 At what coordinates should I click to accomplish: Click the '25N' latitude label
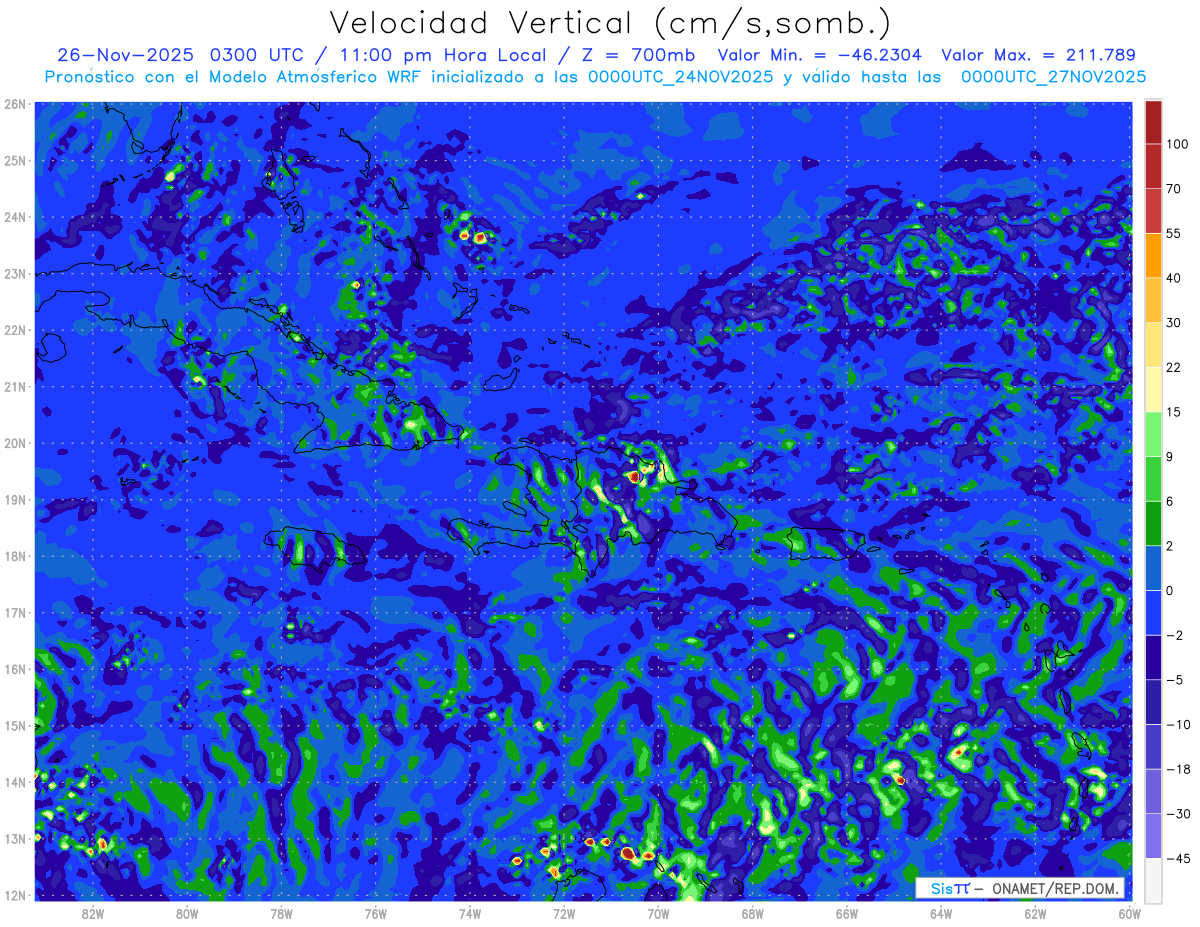pos(15,160)
